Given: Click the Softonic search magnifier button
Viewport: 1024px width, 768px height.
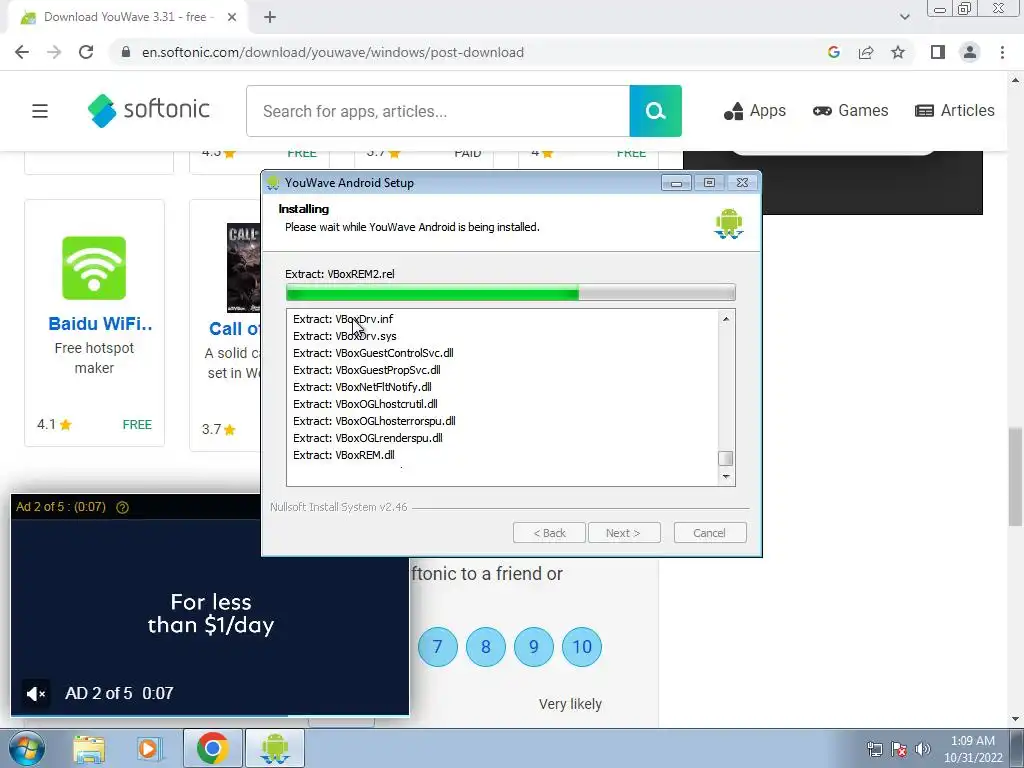Looking at the screenshot, I should (x=656, y=111).
